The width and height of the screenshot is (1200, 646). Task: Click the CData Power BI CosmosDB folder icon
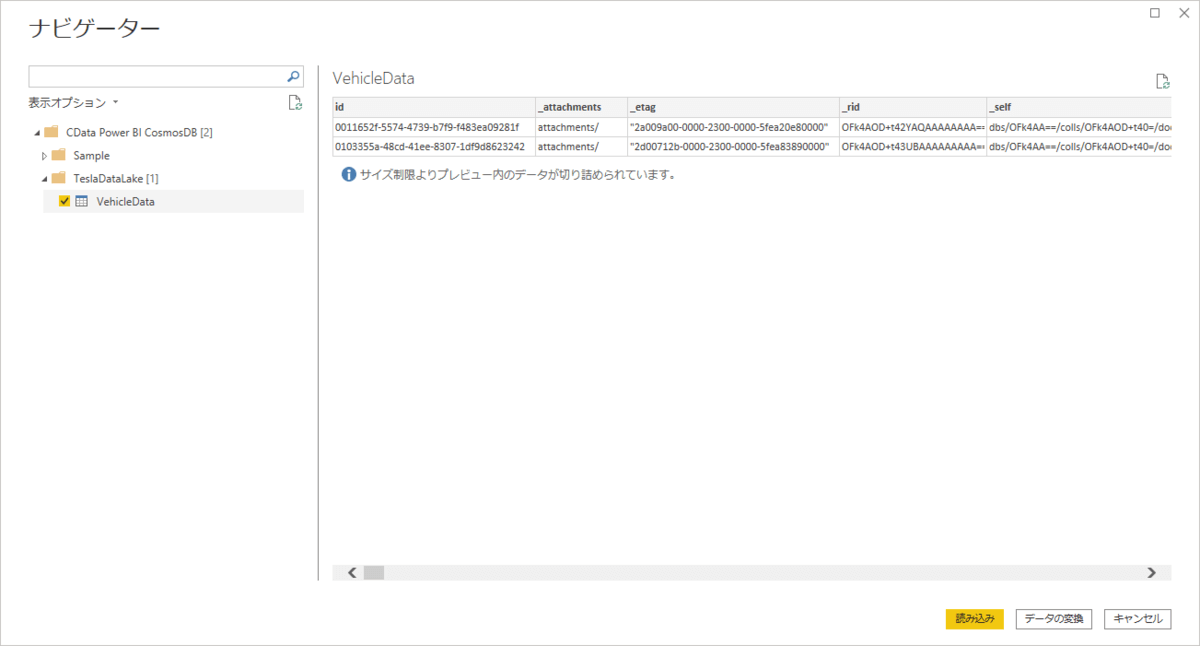tap(51, 132)
